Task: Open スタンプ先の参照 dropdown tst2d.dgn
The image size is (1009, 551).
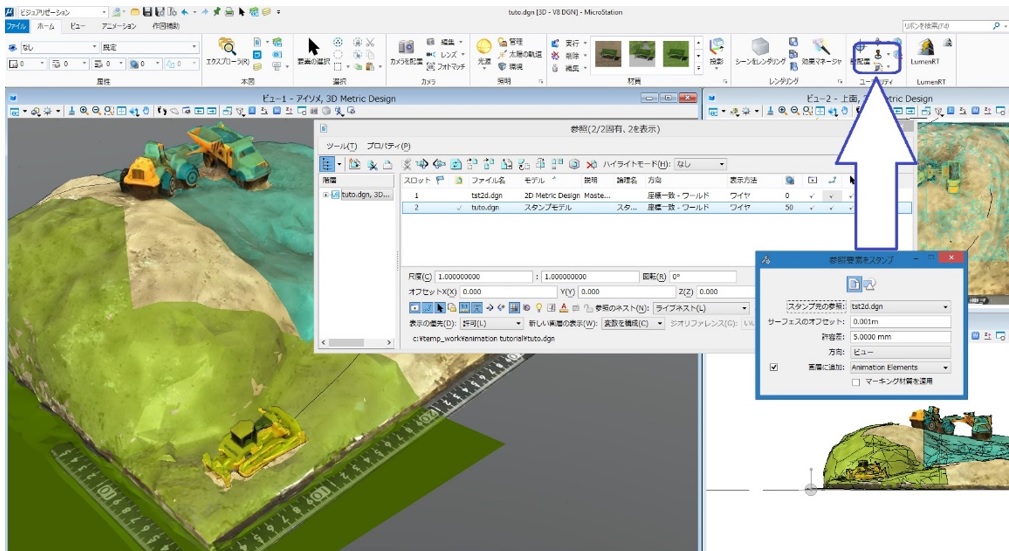Action: [x=900, y=306]
